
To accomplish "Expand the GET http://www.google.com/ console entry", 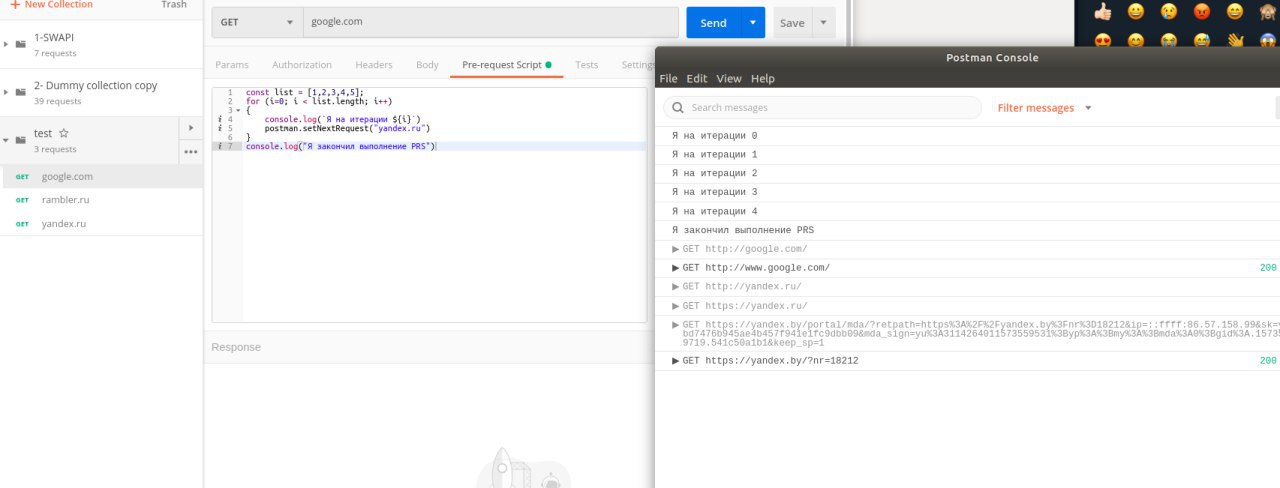I will pos(677,268).
